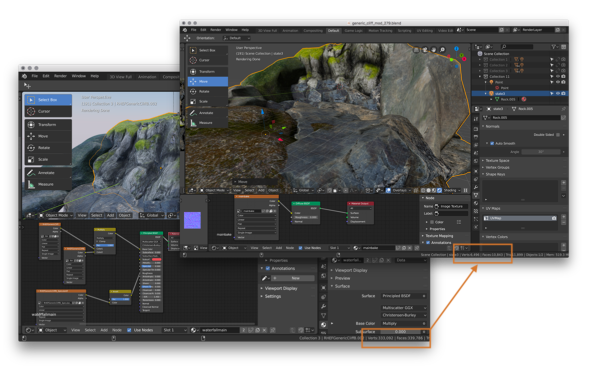Viewport: 600px width, 371px height.
Task: Expand Collection 11 tree arrow
Action: 480,76
